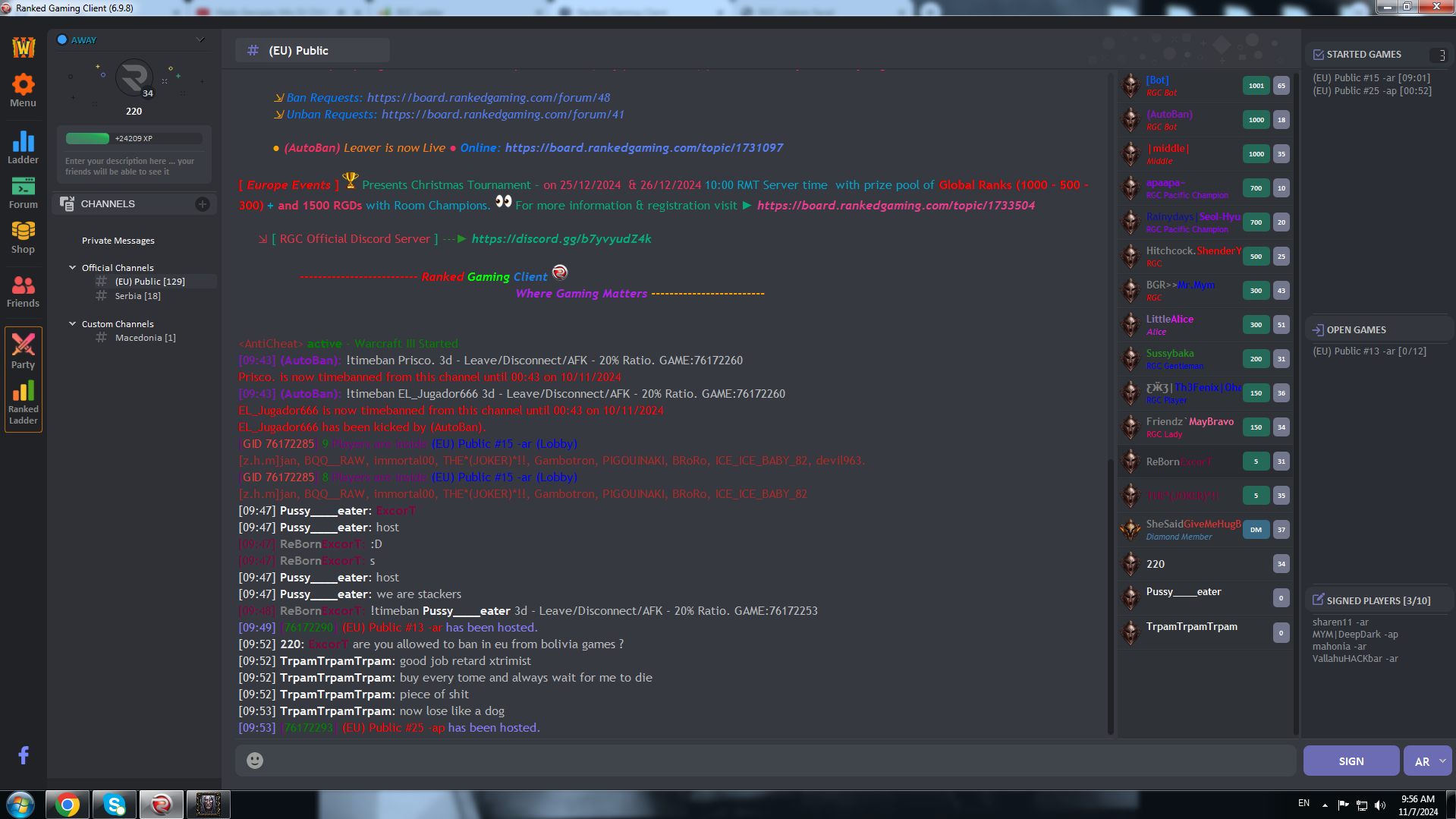Select started game (EU) Public #25 -ap

click(x=1373, y=91)
